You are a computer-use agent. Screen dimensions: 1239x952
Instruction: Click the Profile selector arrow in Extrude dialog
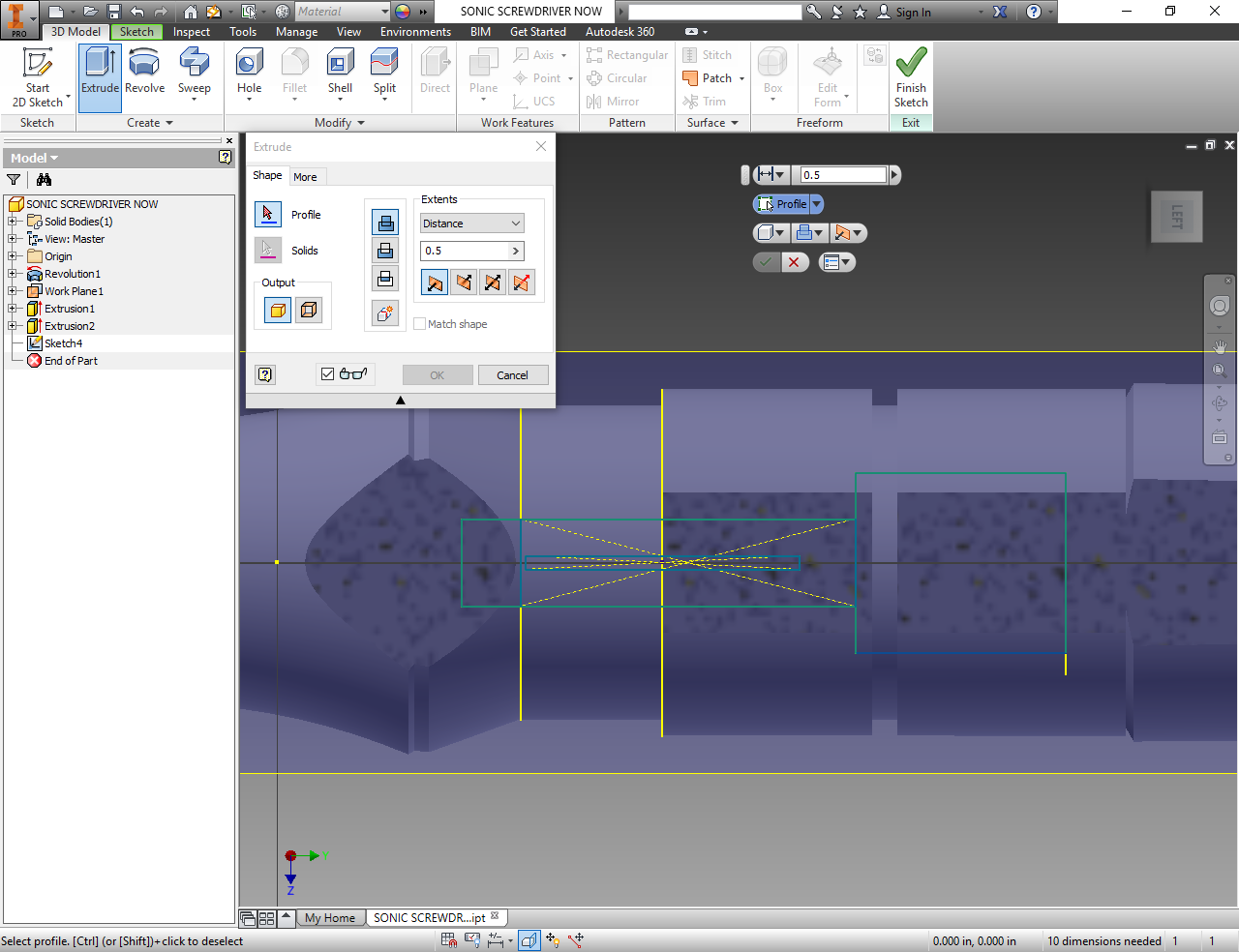268,214
